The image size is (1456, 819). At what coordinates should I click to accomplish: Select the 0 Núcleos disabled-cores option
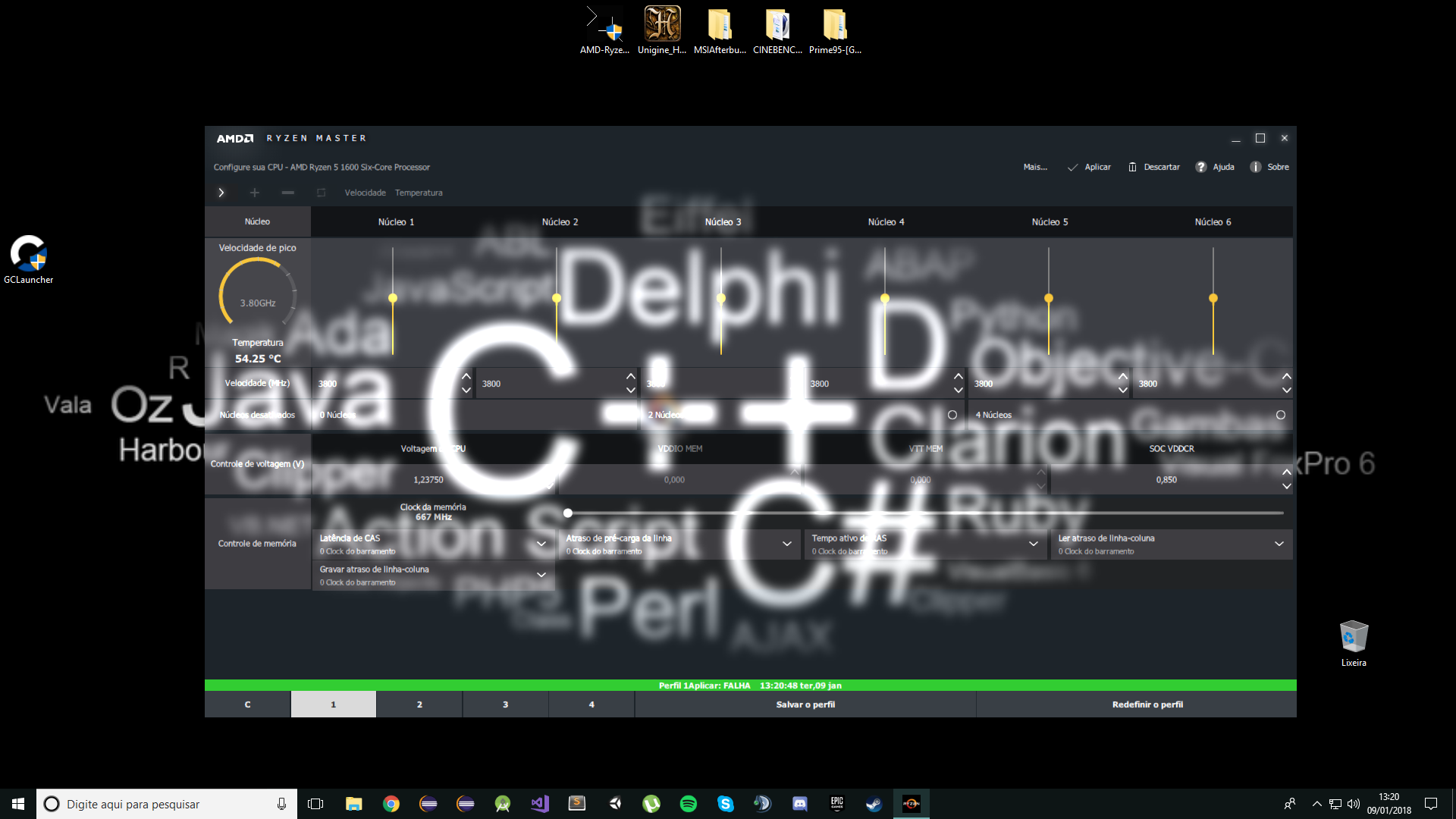pyautogui.click(x=475, y=415)
